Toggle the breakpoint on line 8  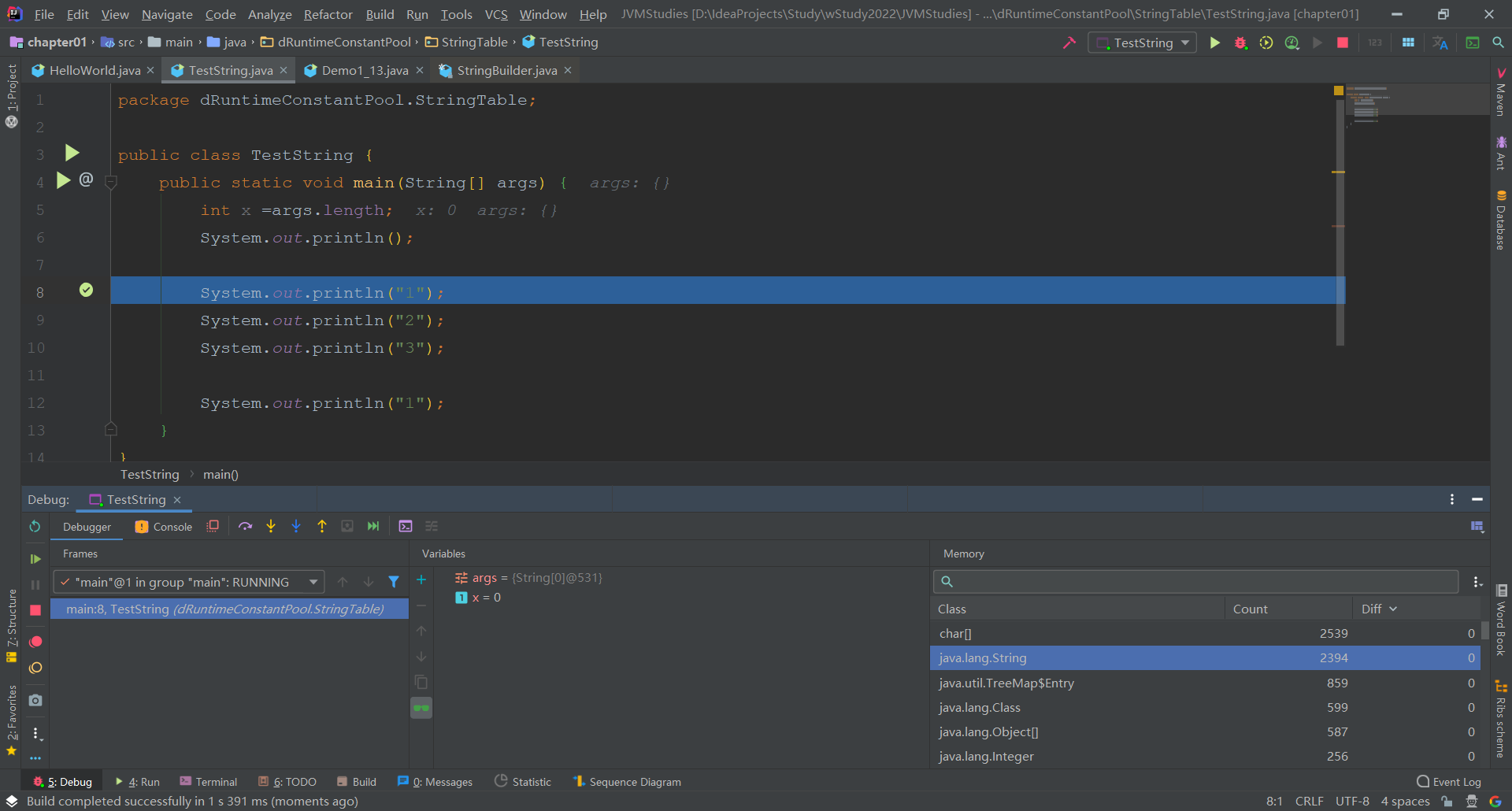87,291
